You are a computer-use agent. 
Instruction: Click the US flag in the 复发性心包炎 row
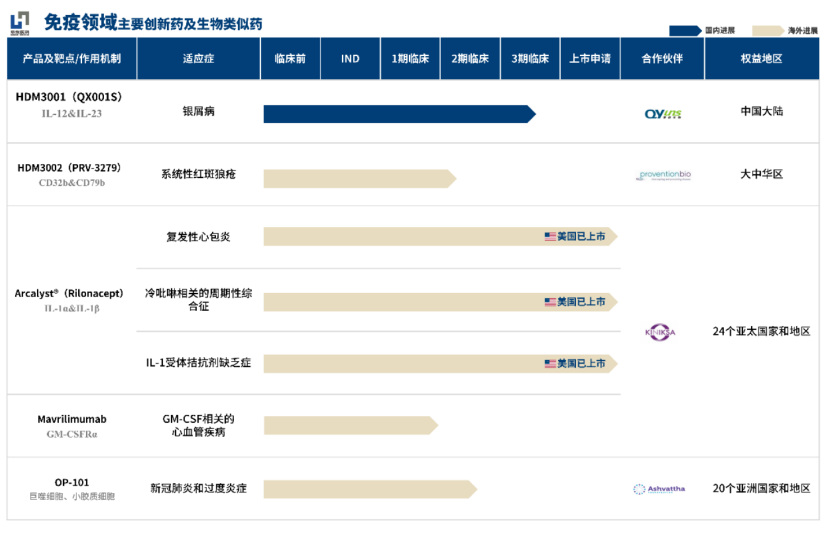[550, 237]
